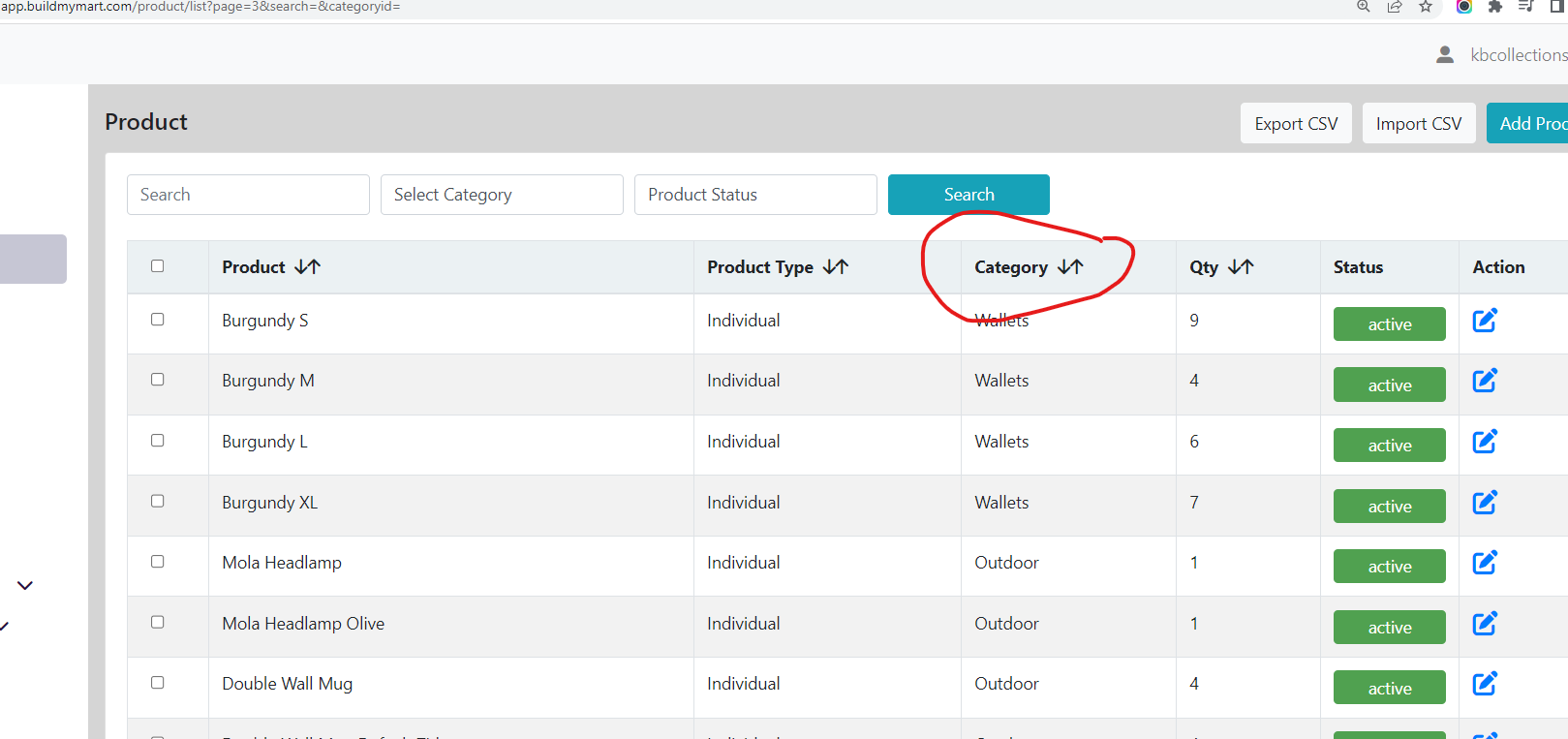Click the Export CSV button
The image size is (1568, 739).
(1296, 123)
